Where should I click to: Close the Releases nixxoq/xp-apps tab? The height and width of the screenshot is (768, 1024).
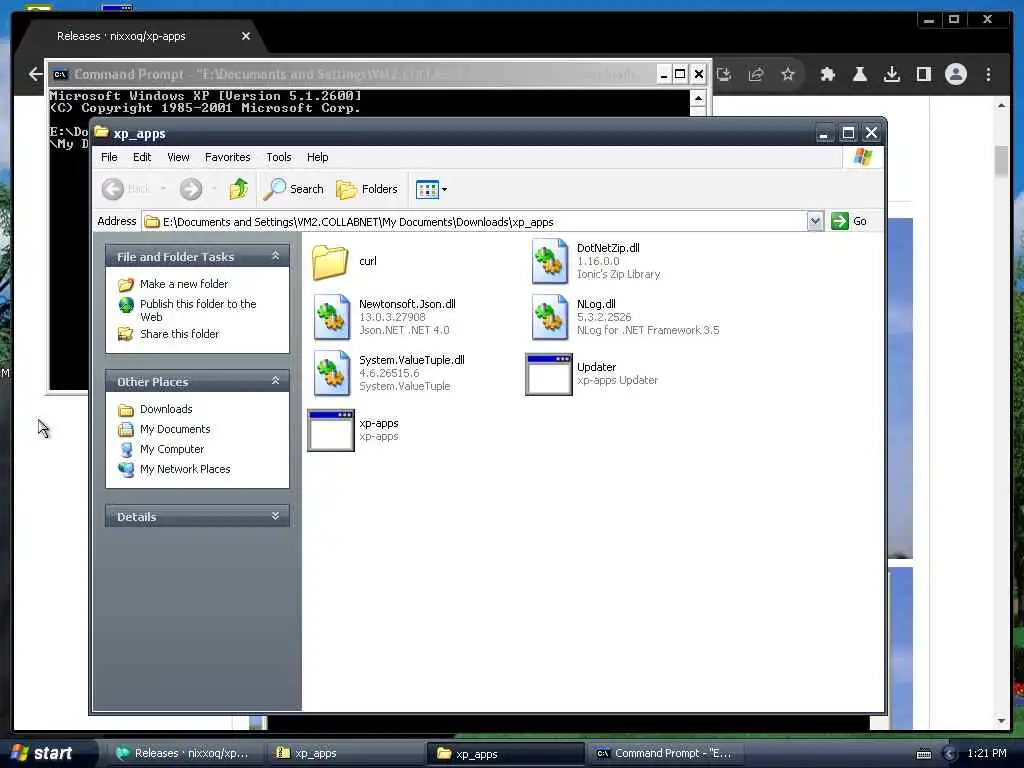tap(246, 36)
